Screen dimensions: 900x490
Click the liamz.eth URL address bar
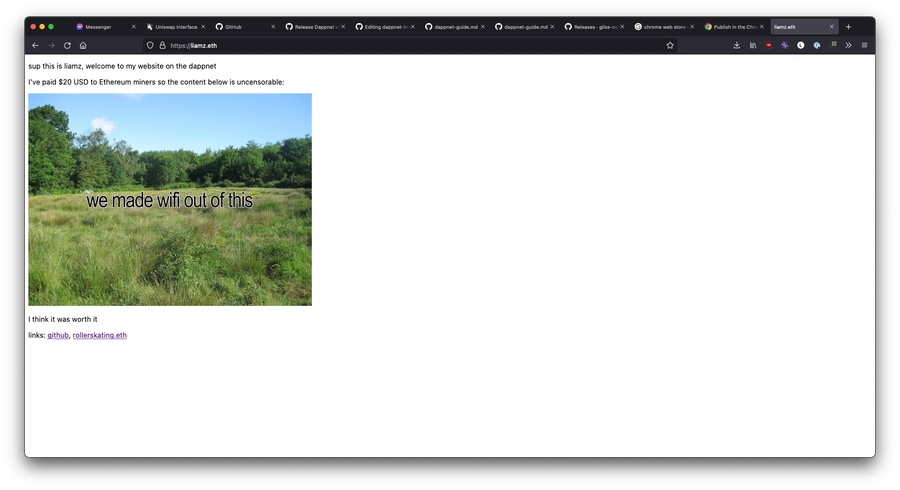pyautogui.click(x=400, y=45)
